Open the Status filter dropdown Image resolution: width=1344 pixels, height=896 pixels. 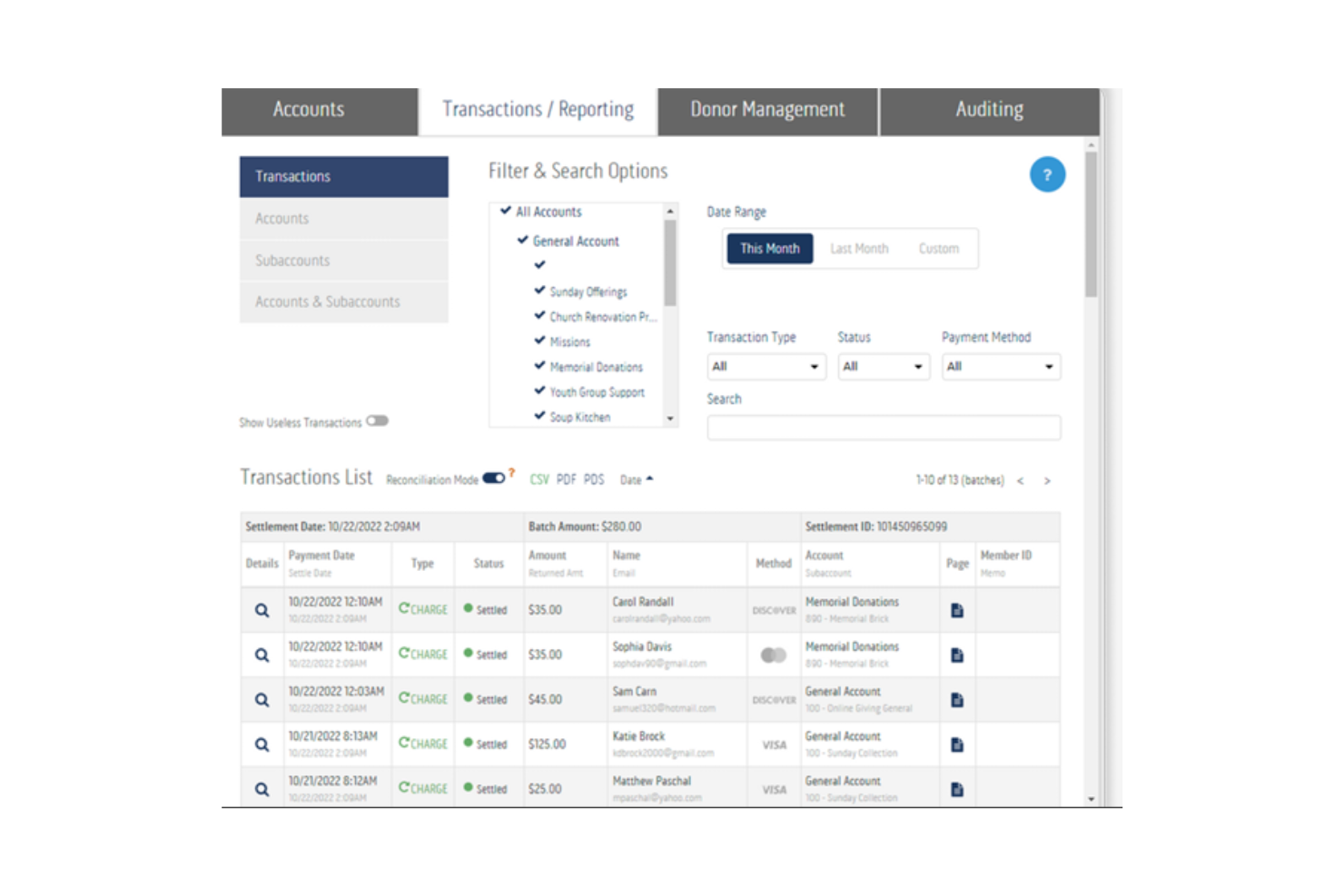(x=883, y=367)
